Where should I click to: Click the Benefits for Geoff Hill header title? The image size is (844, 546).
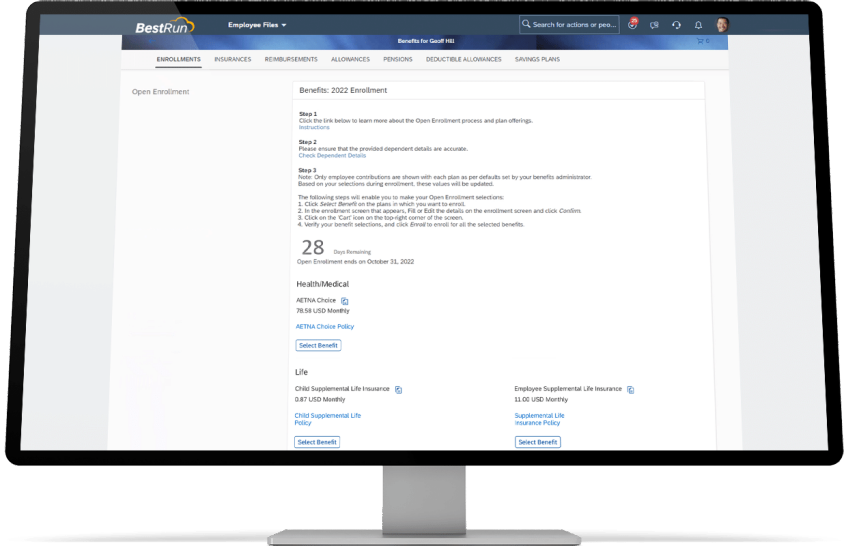426,41
